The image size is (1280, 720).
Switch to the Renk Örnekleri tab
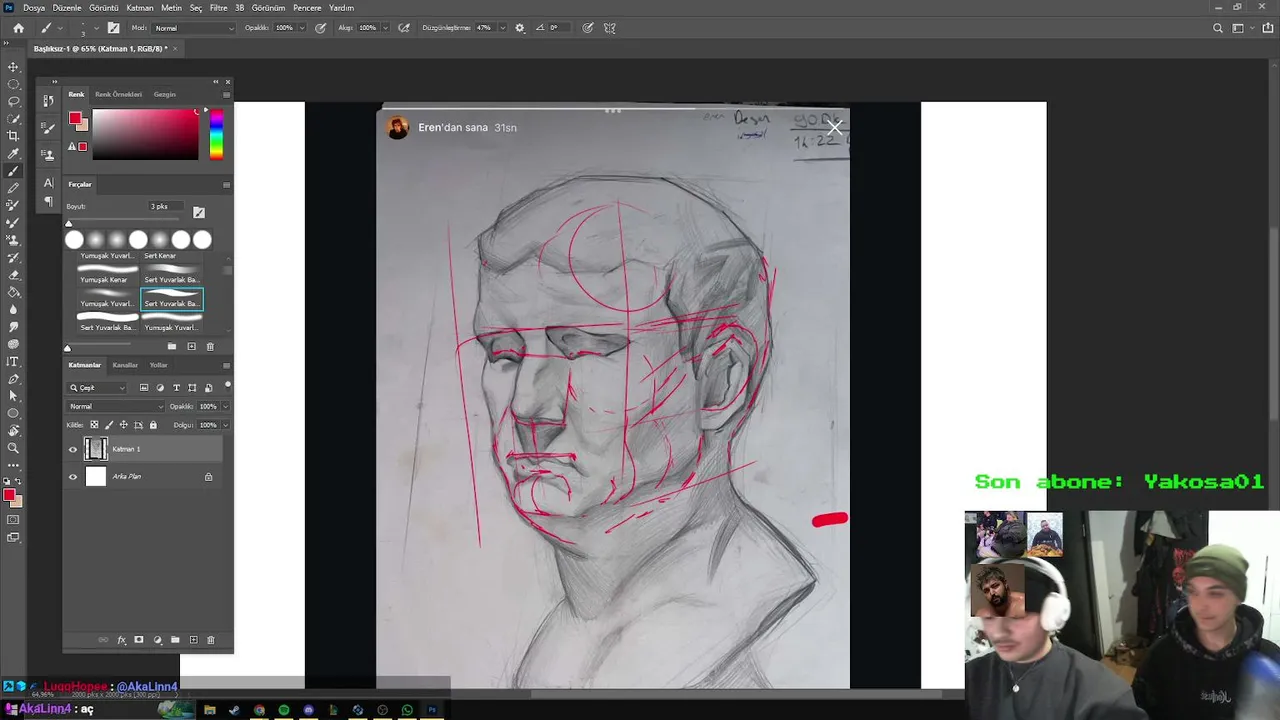tap(118, 94)
